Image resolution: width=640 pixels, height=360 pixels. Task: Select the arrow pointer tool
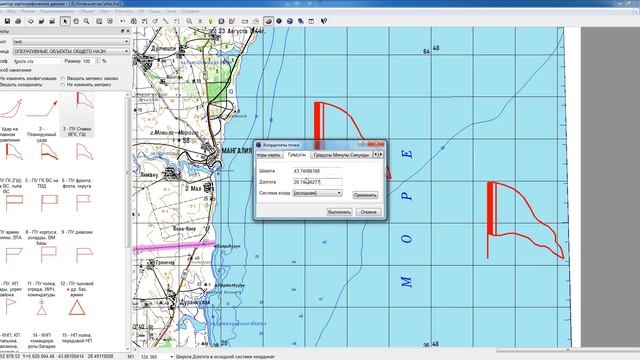[x=65, y=21]
